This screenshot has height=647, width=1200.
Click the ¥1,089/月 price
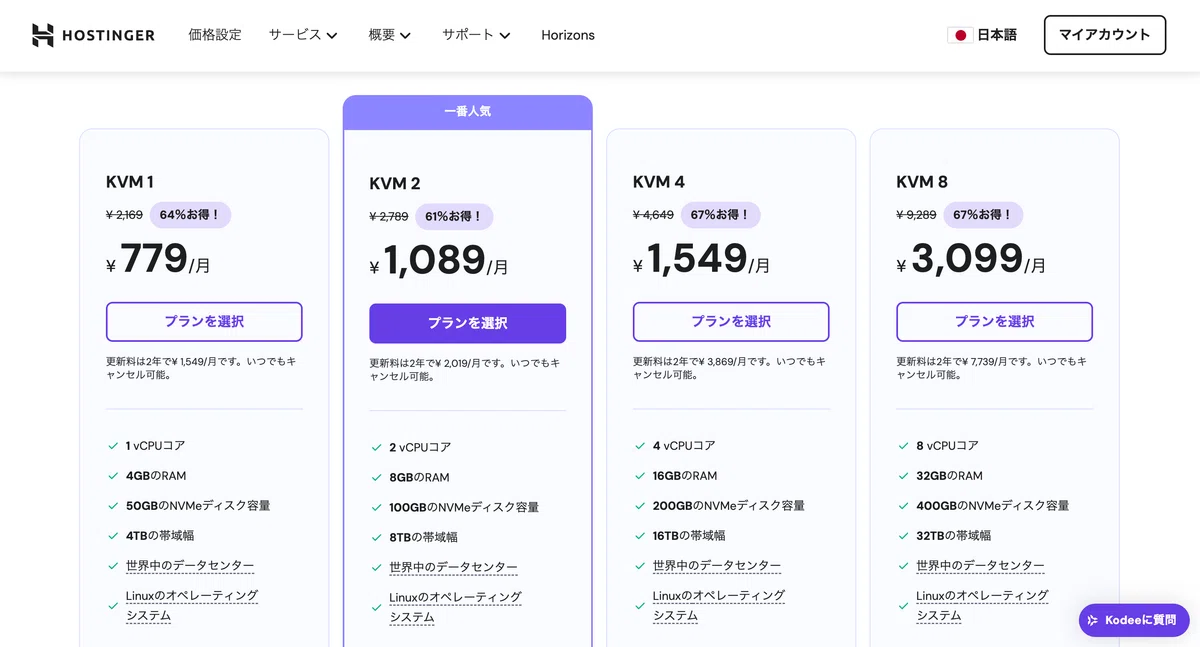coord(439,262)
